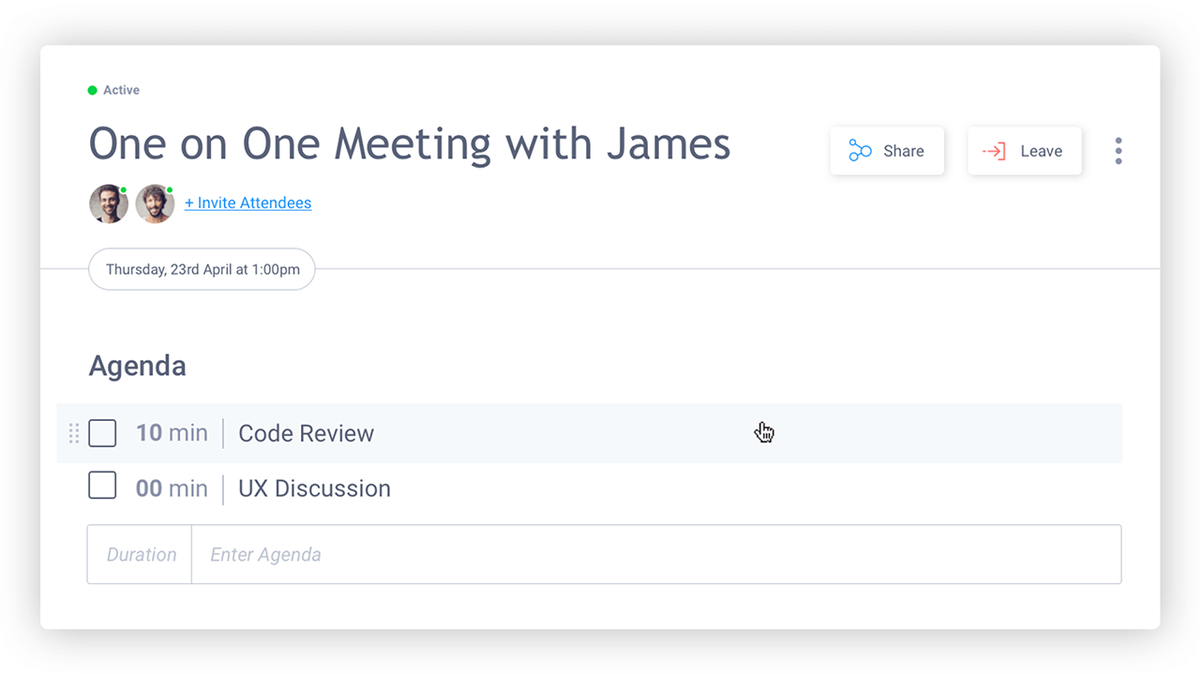Image resolution: width=1200 pixels, height=675 pixels.
Task: Click the drag handle beside Code Review
Action: [x=74, y=433]
